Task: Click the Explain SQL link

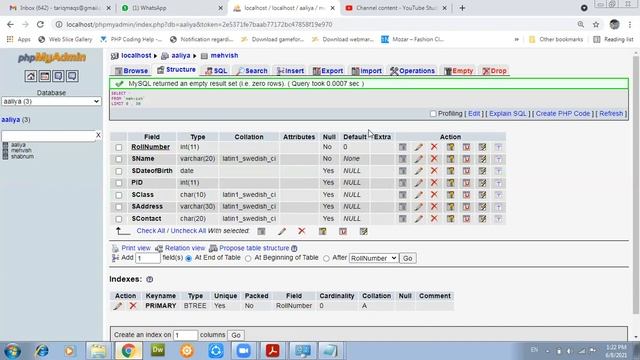Action: [x=508, y=114]
